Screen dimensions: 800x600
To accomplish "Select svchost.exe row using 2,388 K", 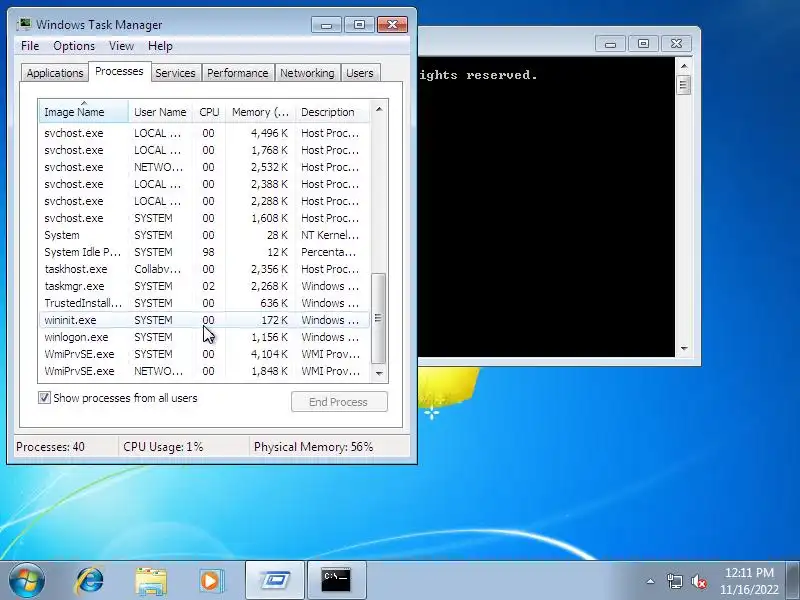I will pyautogui.click(x=204, y=184).
